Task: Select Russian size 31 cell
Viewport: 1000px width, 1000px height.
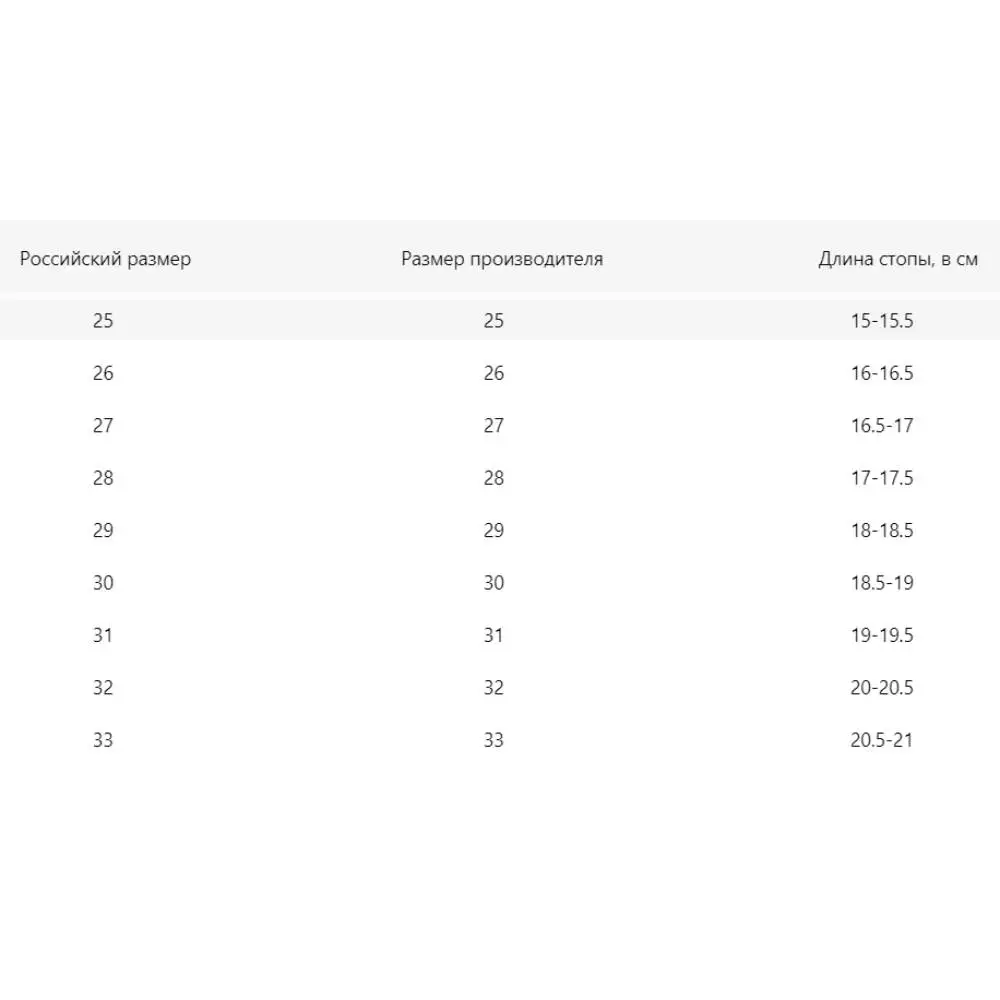Action: [x=103, y=636]
